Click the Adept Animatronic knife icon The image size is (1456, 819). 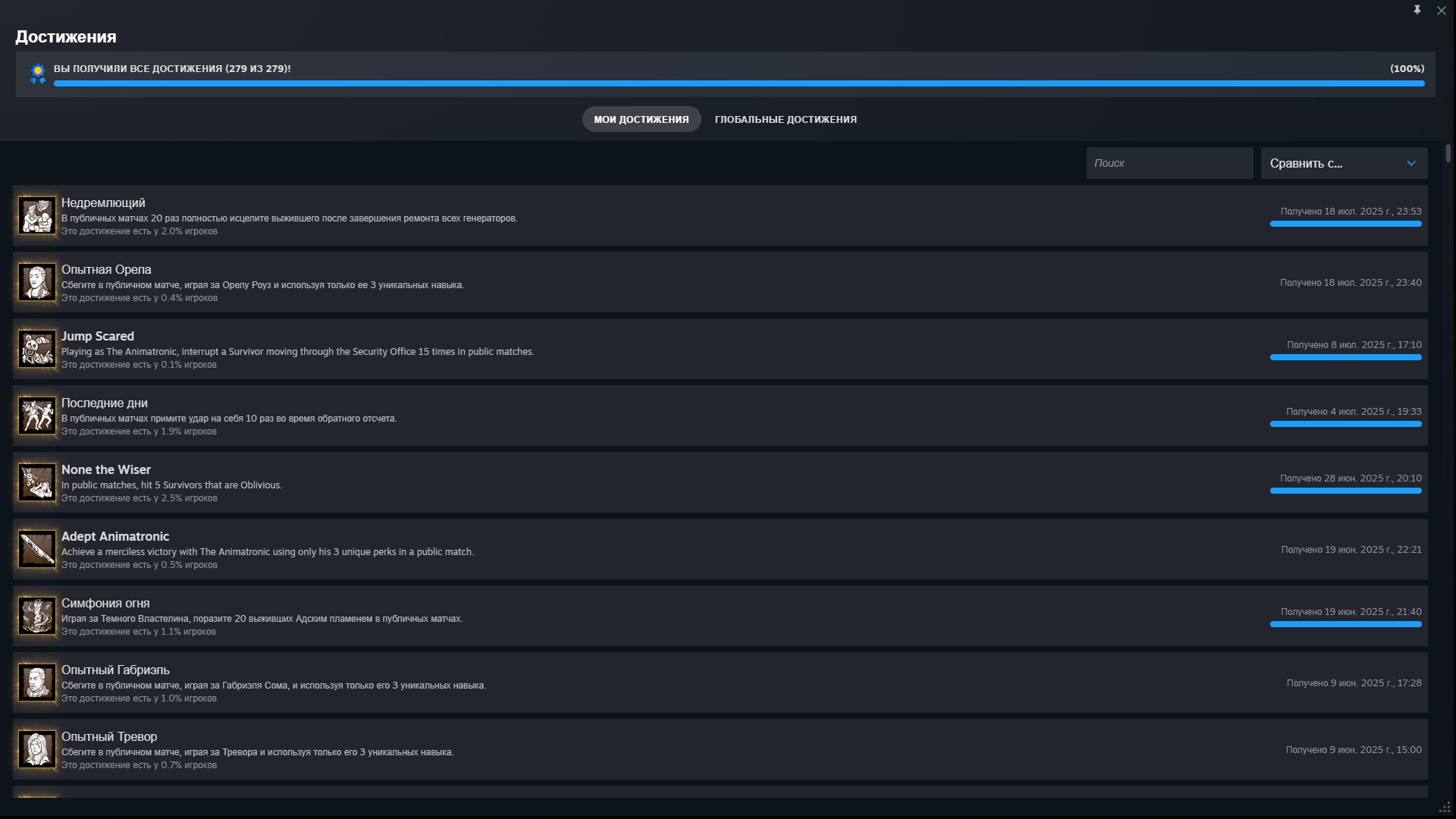coord(37,549)
